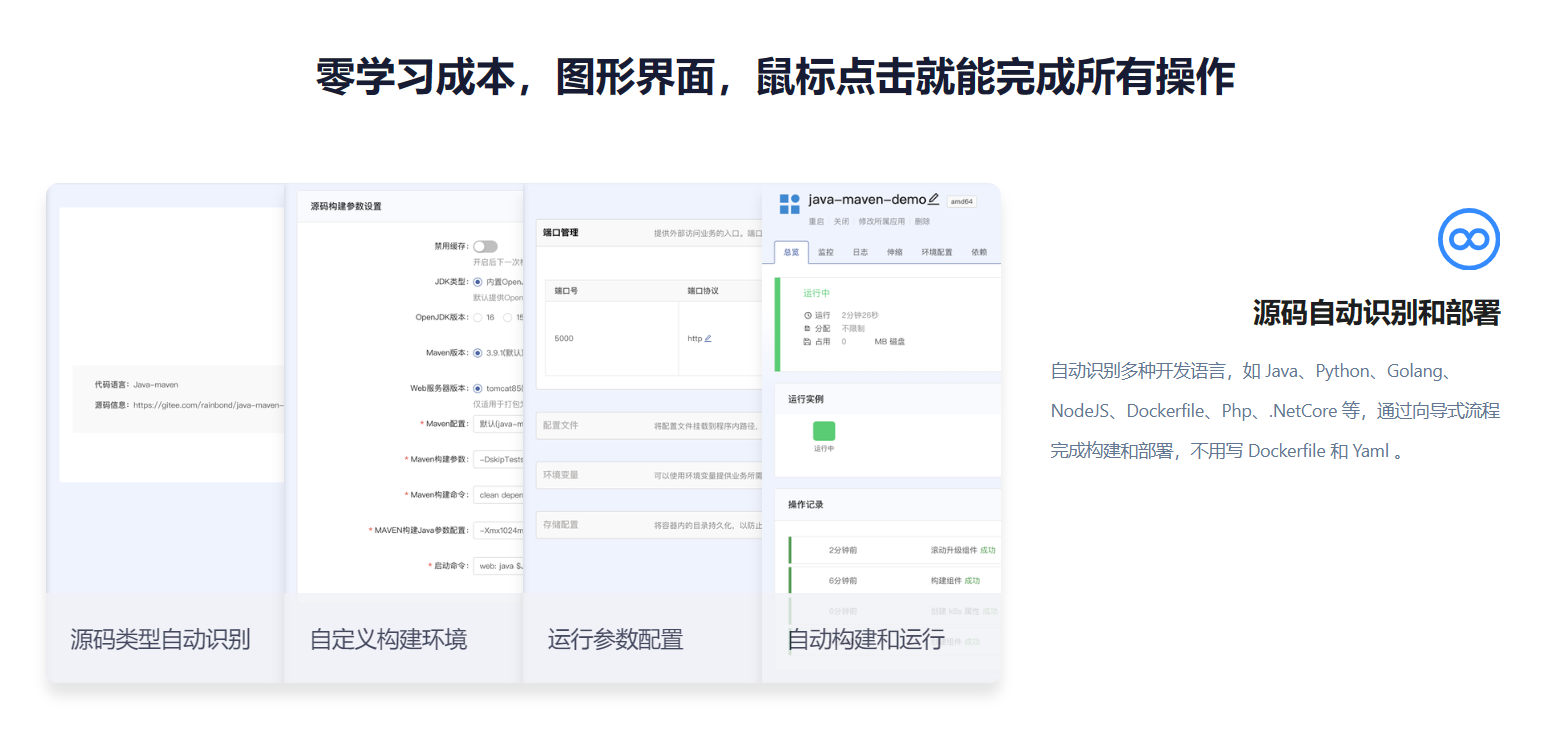The image size is (1554, 755).
Task: Switch to the 监控 tab
Action: click(x=825, y=253)
